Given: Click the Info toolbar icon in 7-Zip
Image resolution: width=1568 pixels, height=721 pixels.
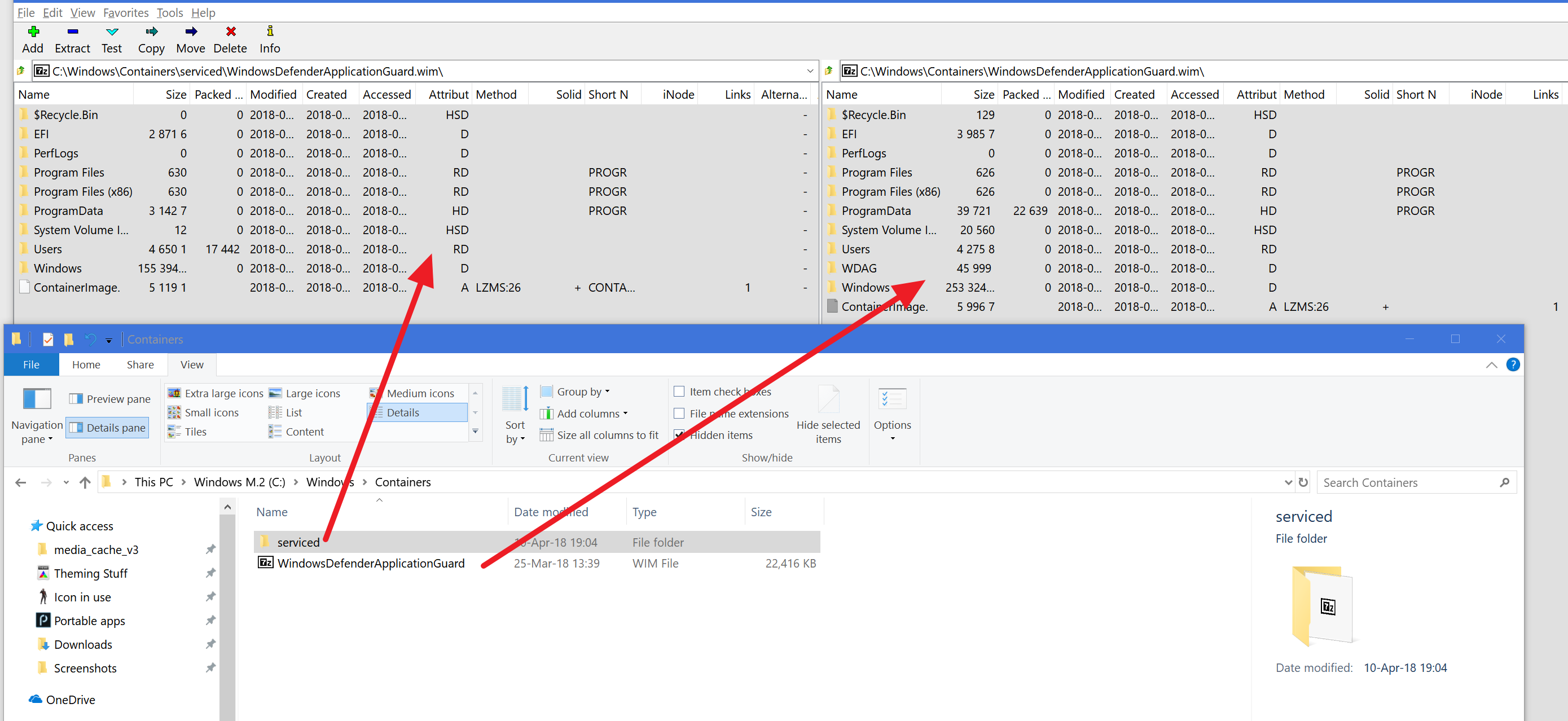Looking at the screenshot, I should 270,39.
